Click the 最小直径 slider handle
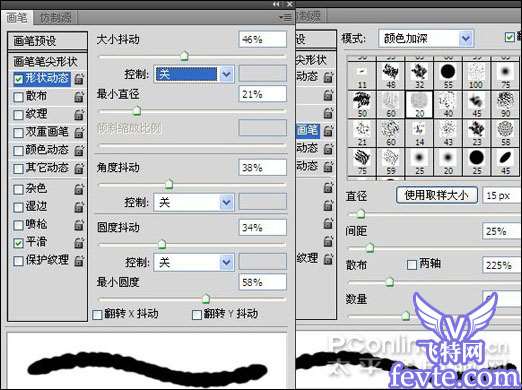The image size is (522, 390). [x=137, y=110]
